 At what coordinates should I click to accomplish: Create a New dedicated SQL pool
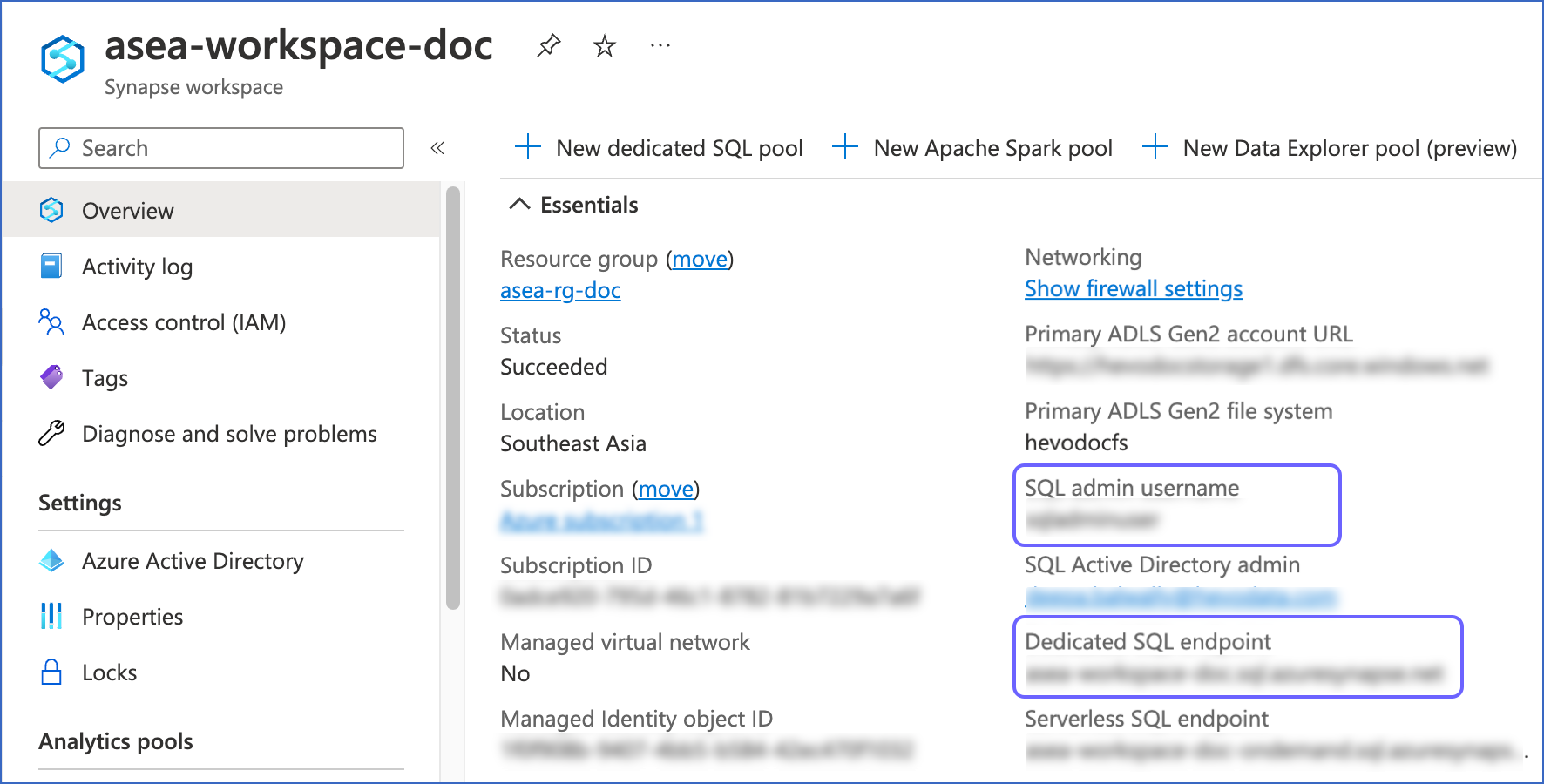[x=659, y=148]
